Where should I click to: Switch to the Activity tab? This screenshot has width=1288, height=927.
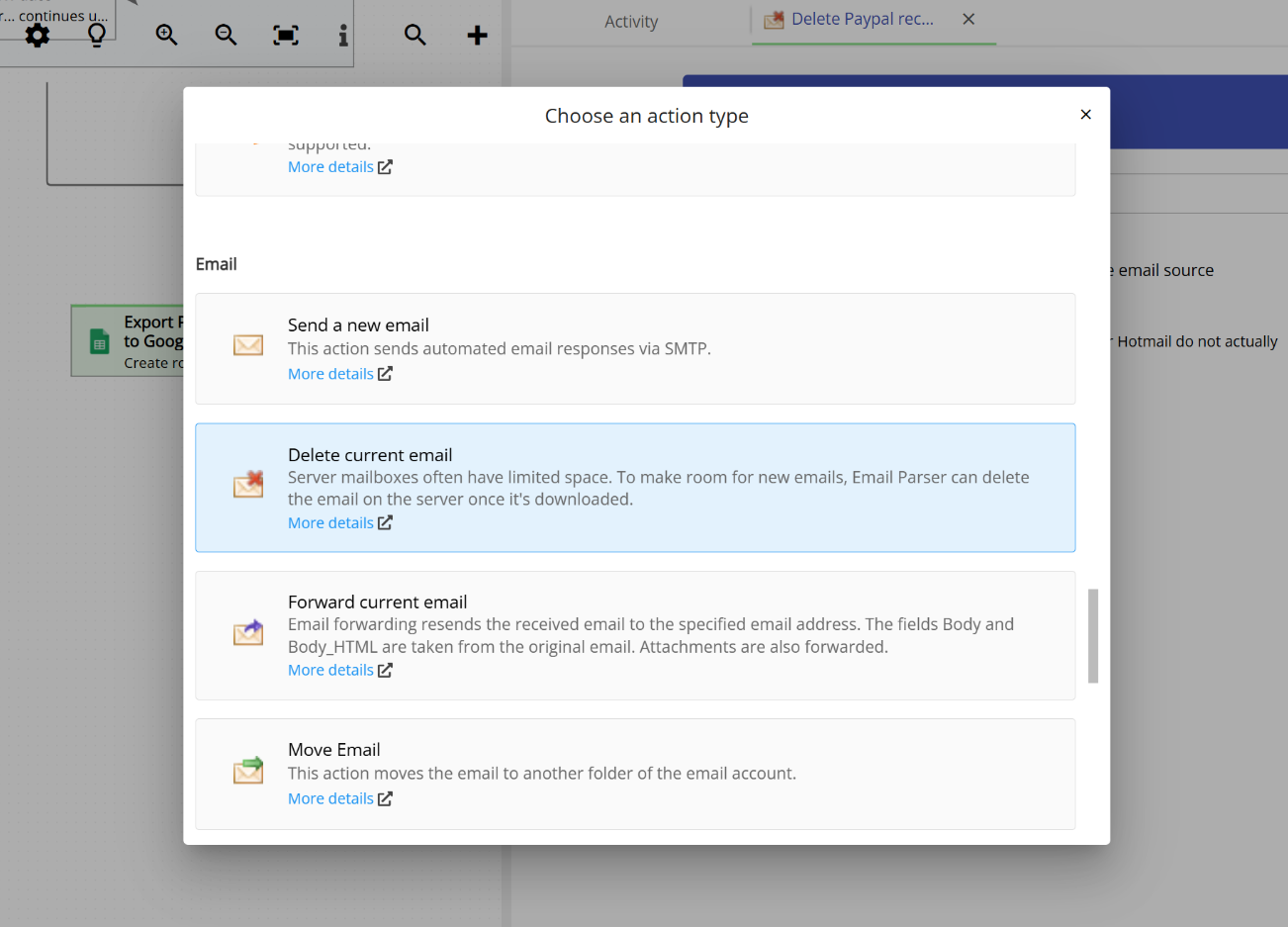(x=630, y=21)
